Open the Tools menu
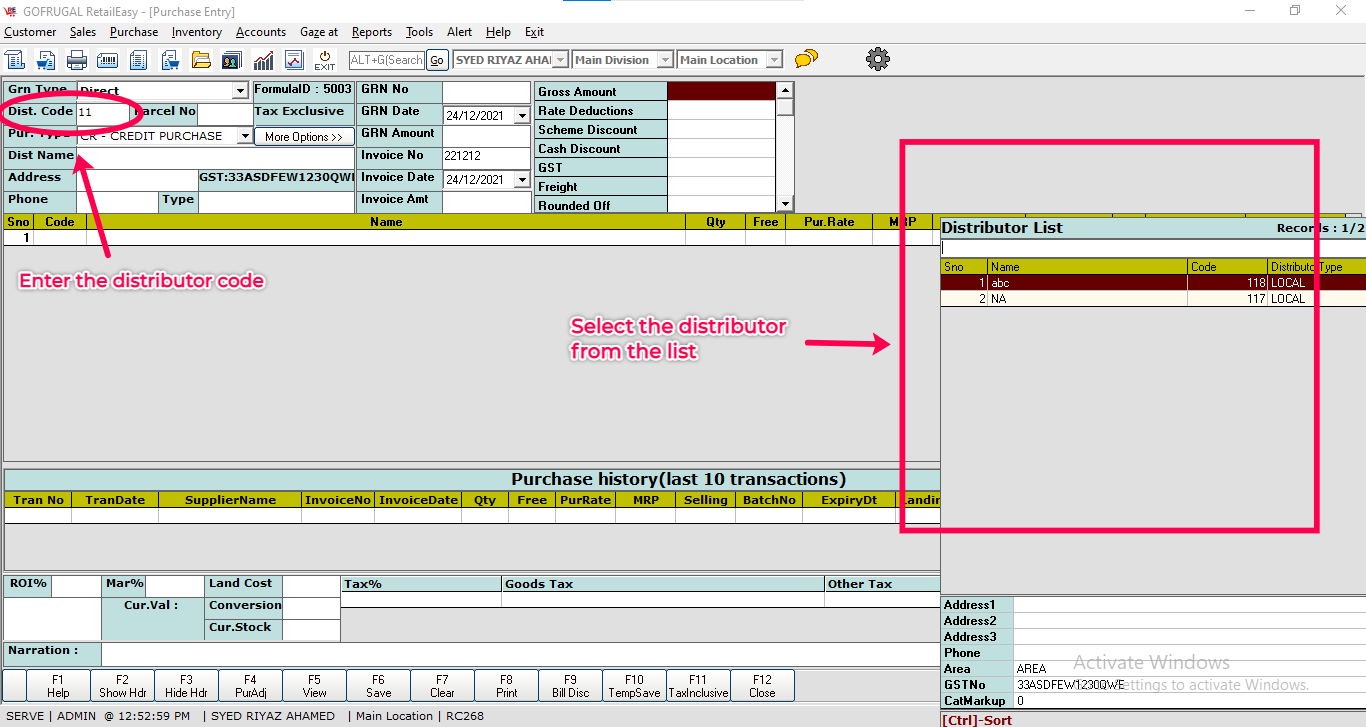The width and height of the screenshot is (1366, 727). (x=420, y=32)
